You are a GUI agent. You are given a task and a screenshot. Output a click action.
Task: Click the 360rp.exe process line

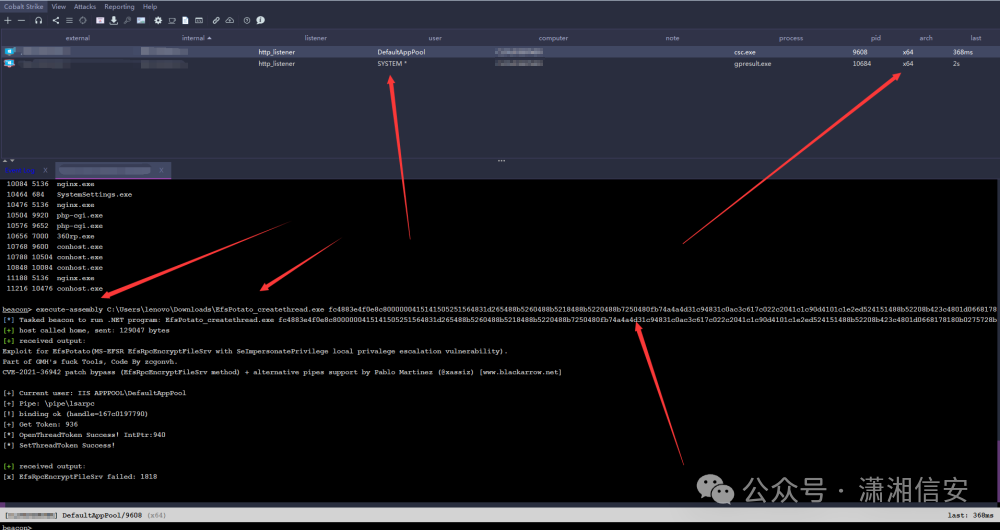tap(50, 236)
